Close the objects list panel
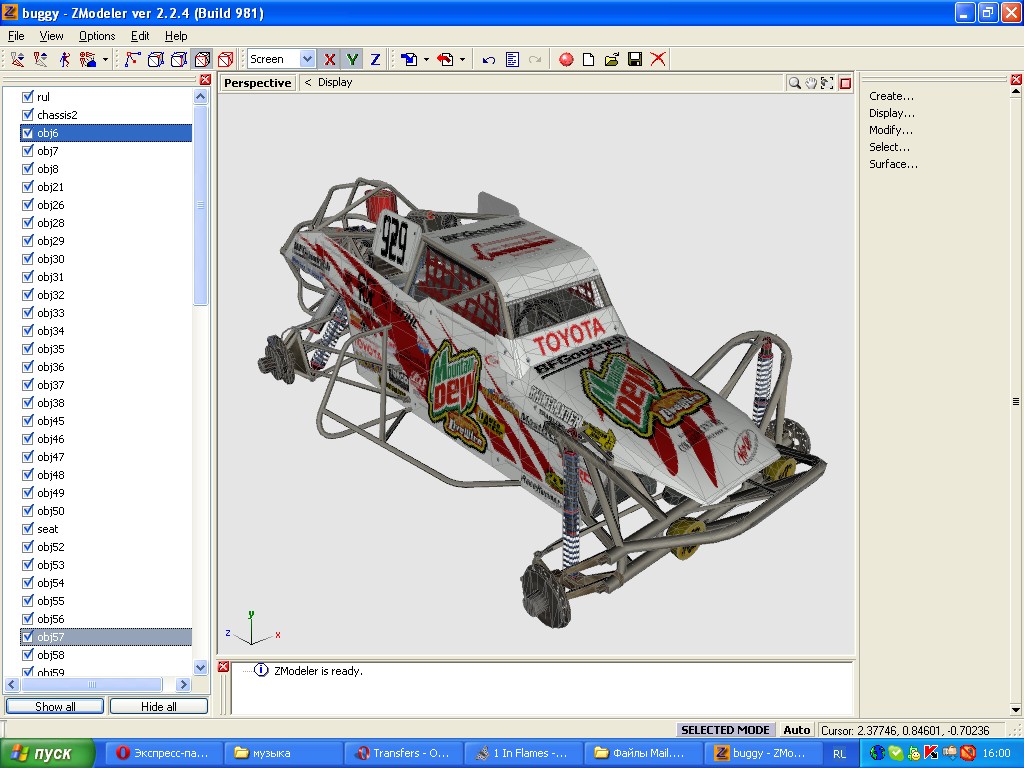The image size is (1024, 768). (x=205, y=80)
